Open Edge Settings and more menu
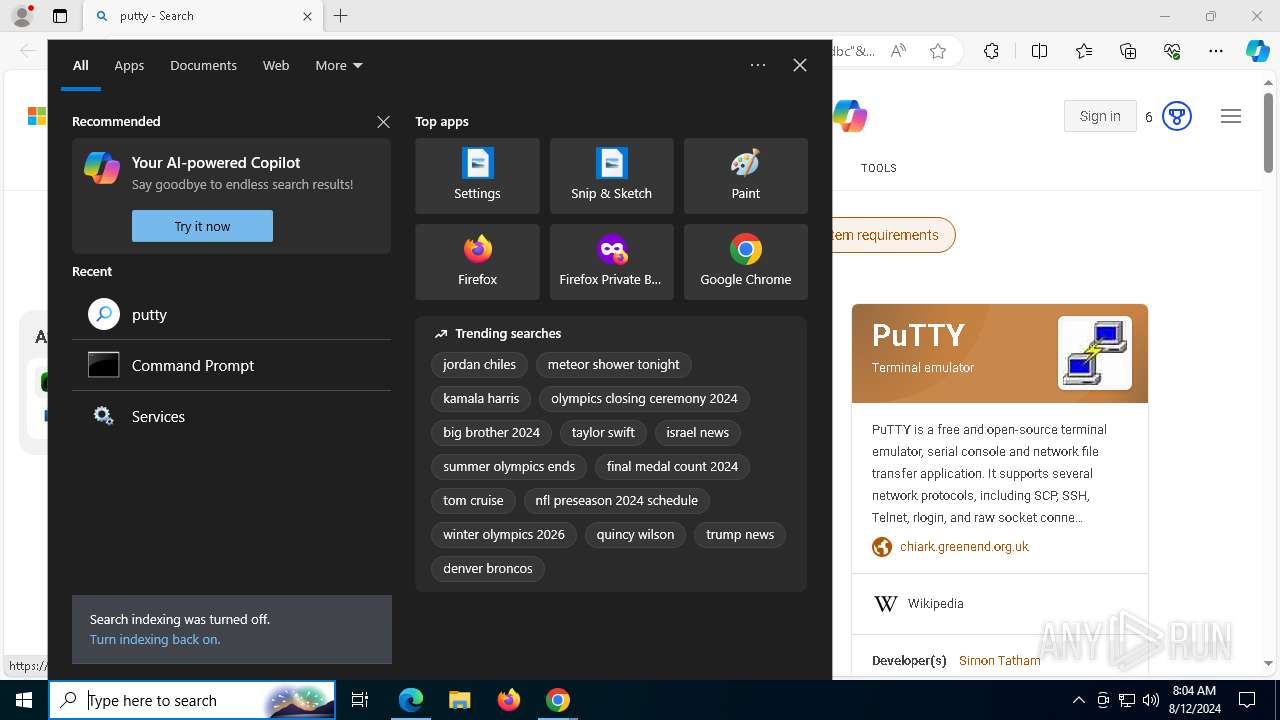 point(1216,51)
